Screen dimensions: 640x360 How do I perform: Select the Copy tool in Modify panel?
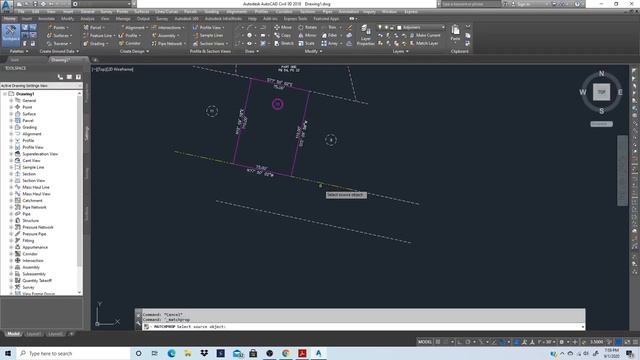point(282,36)
